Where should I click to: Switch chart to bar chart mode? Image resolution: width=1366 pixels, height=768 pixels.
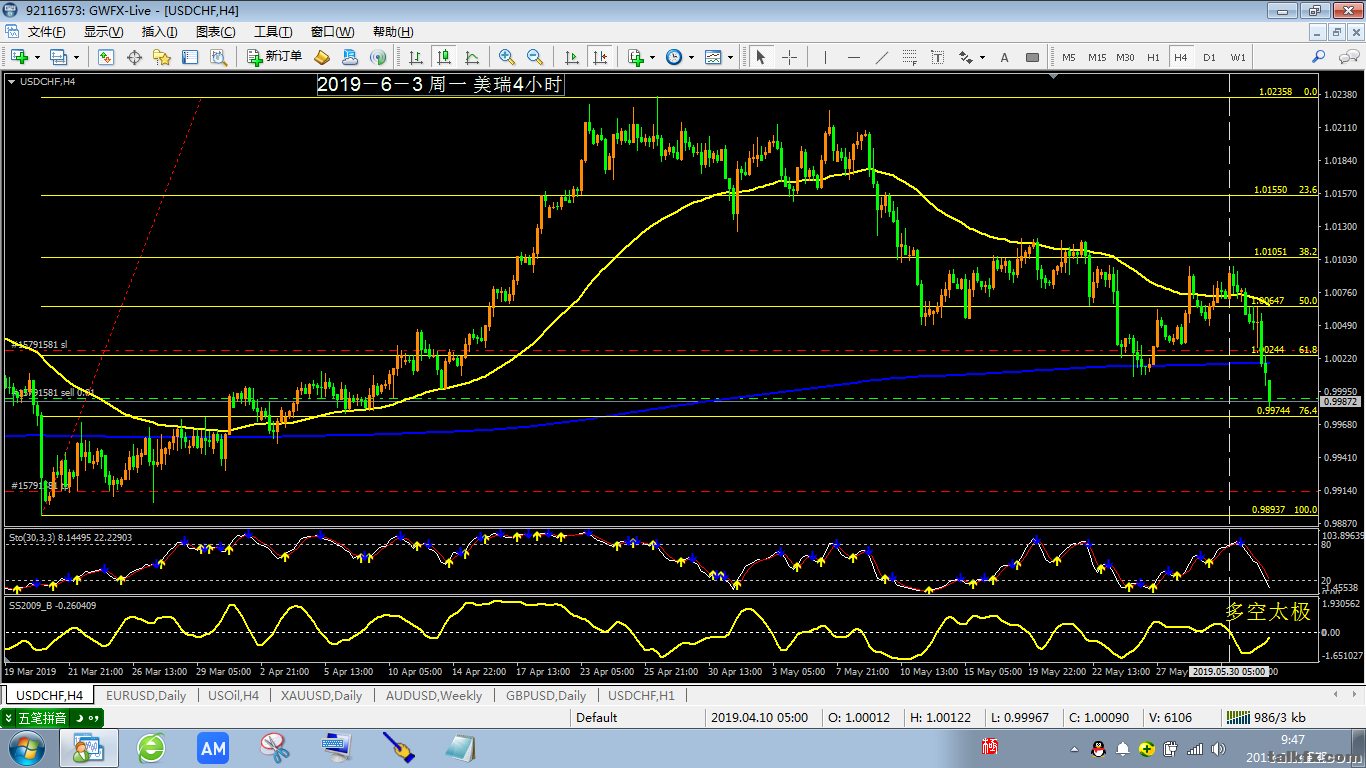point(416,57)
